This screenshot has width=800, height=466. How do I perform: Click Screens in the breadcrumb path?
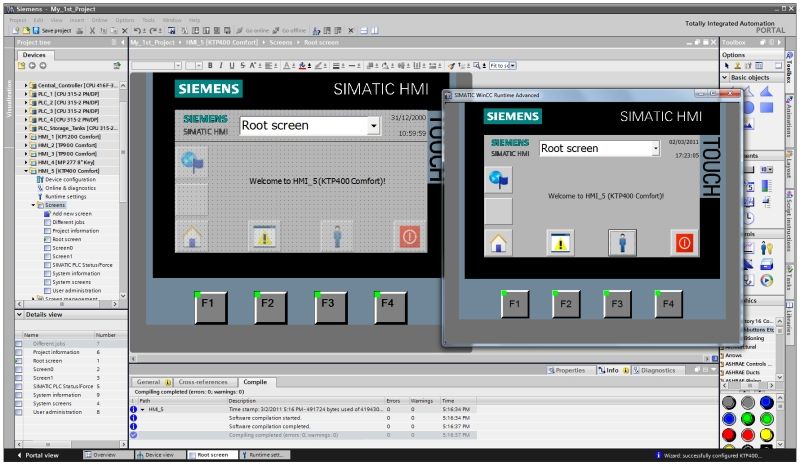tap(281, 43)
